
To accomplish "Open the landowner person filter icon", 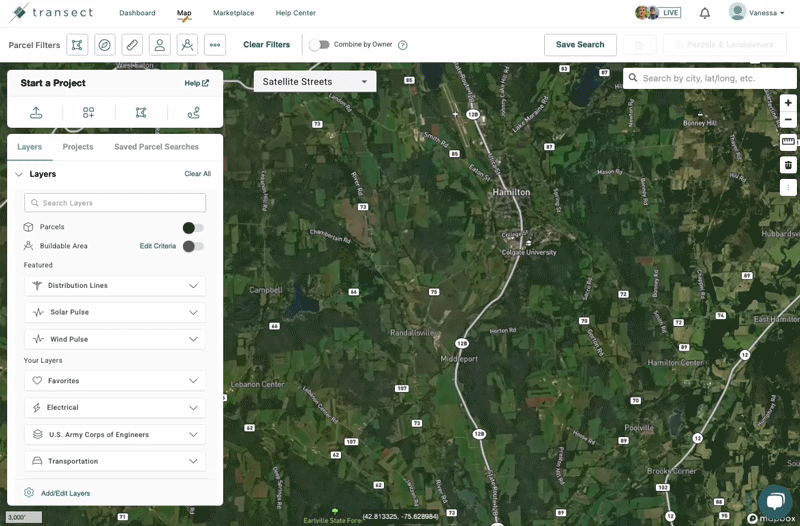I will point(159,45).
